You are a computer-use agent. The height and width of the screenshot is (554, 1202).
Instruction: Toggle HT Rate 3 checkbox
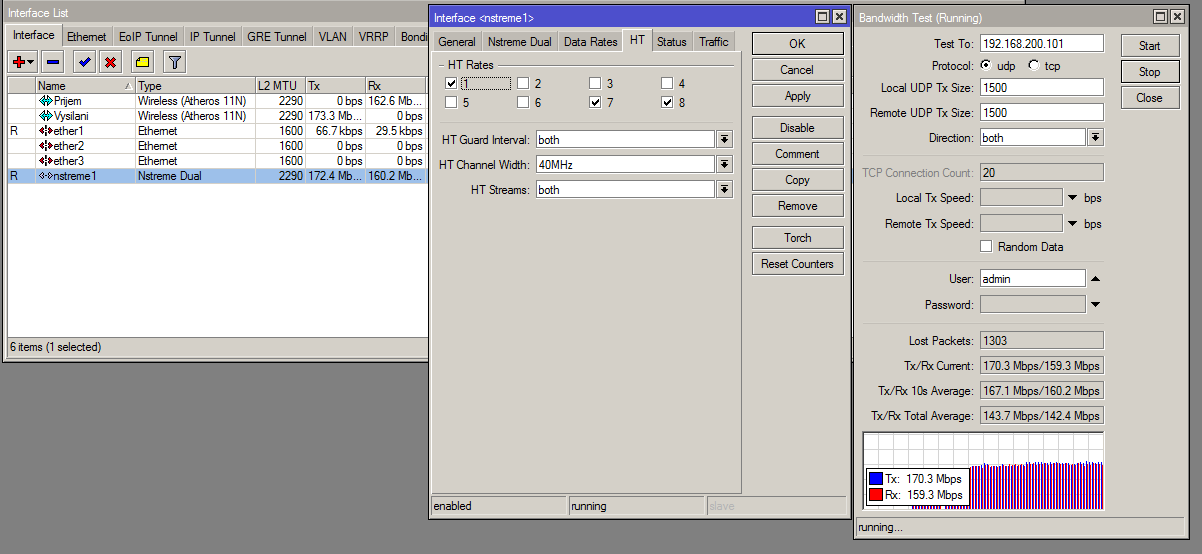tap(596, 84)
